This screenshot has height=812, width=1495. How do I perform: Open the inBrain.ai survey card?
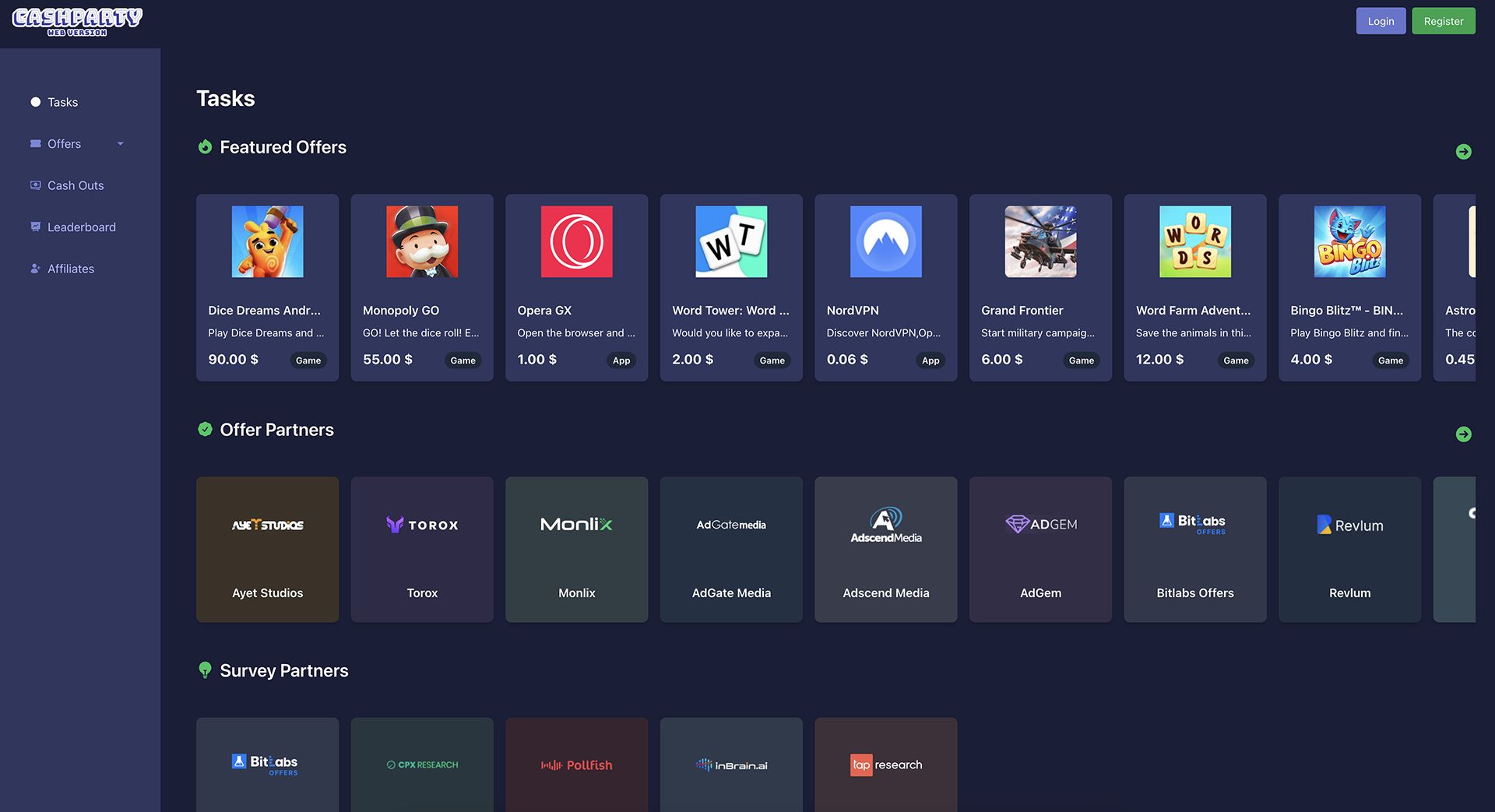coord(731,765)
